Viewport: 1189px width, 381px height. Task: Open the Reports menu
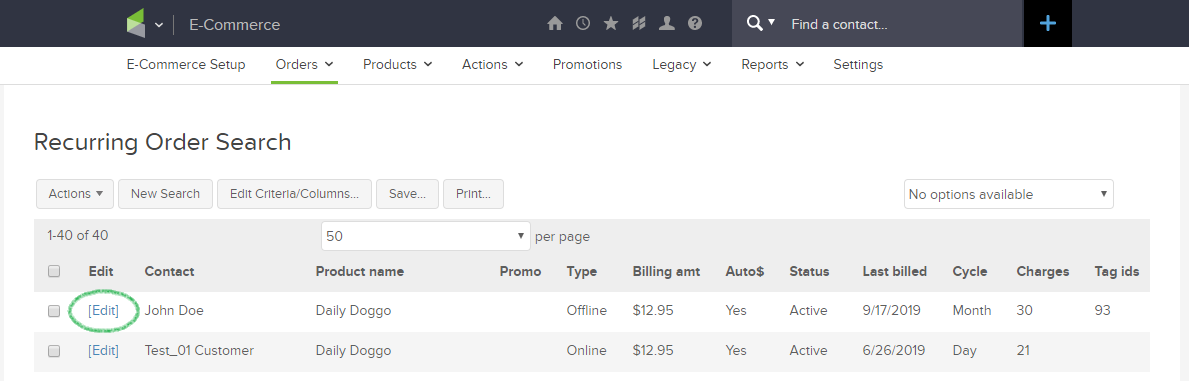[773, 65]
